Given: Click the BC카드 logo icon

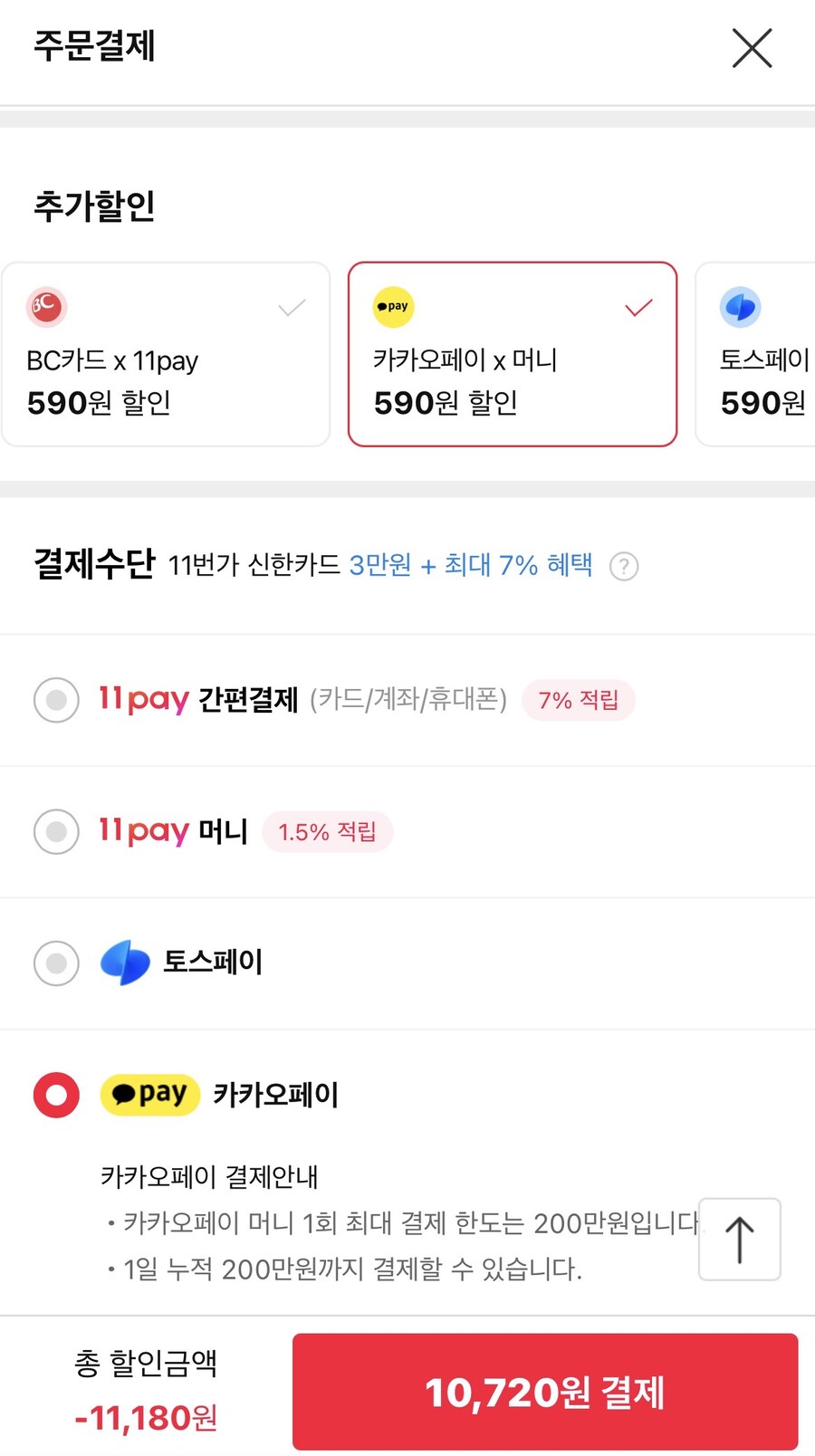Looking at the screenshot, I should point(46,307).
